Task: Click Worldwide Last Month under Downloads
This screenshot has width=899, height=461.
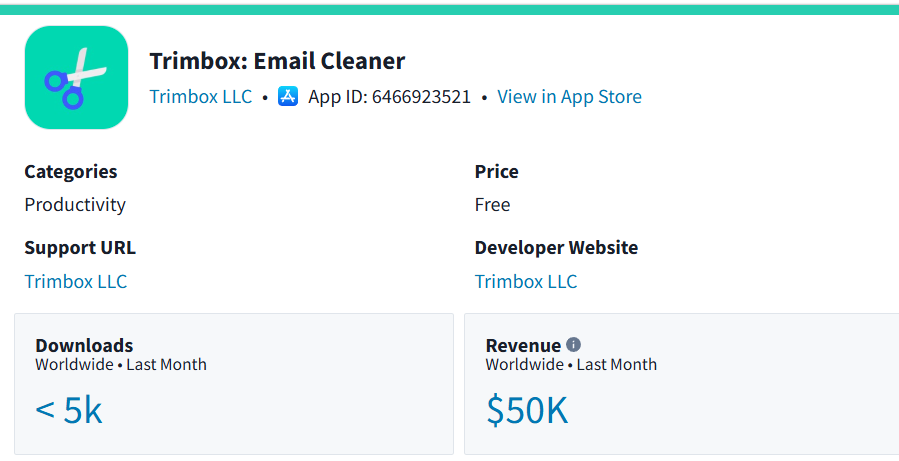Action: 121,365
